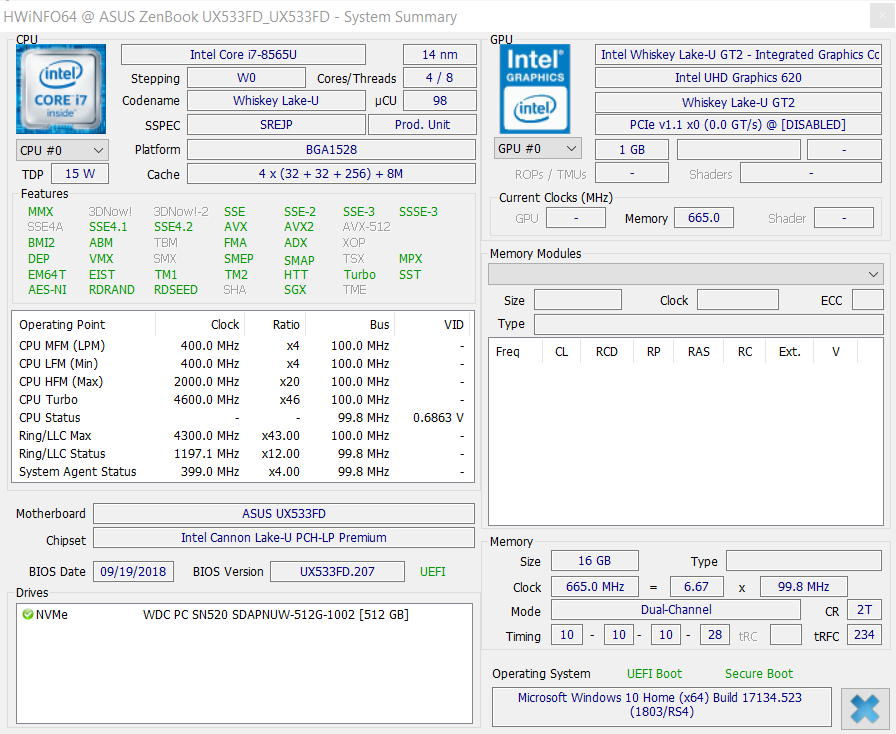Expand the Memory Modules dropdown list
The image size is (896, 734).
686,274
